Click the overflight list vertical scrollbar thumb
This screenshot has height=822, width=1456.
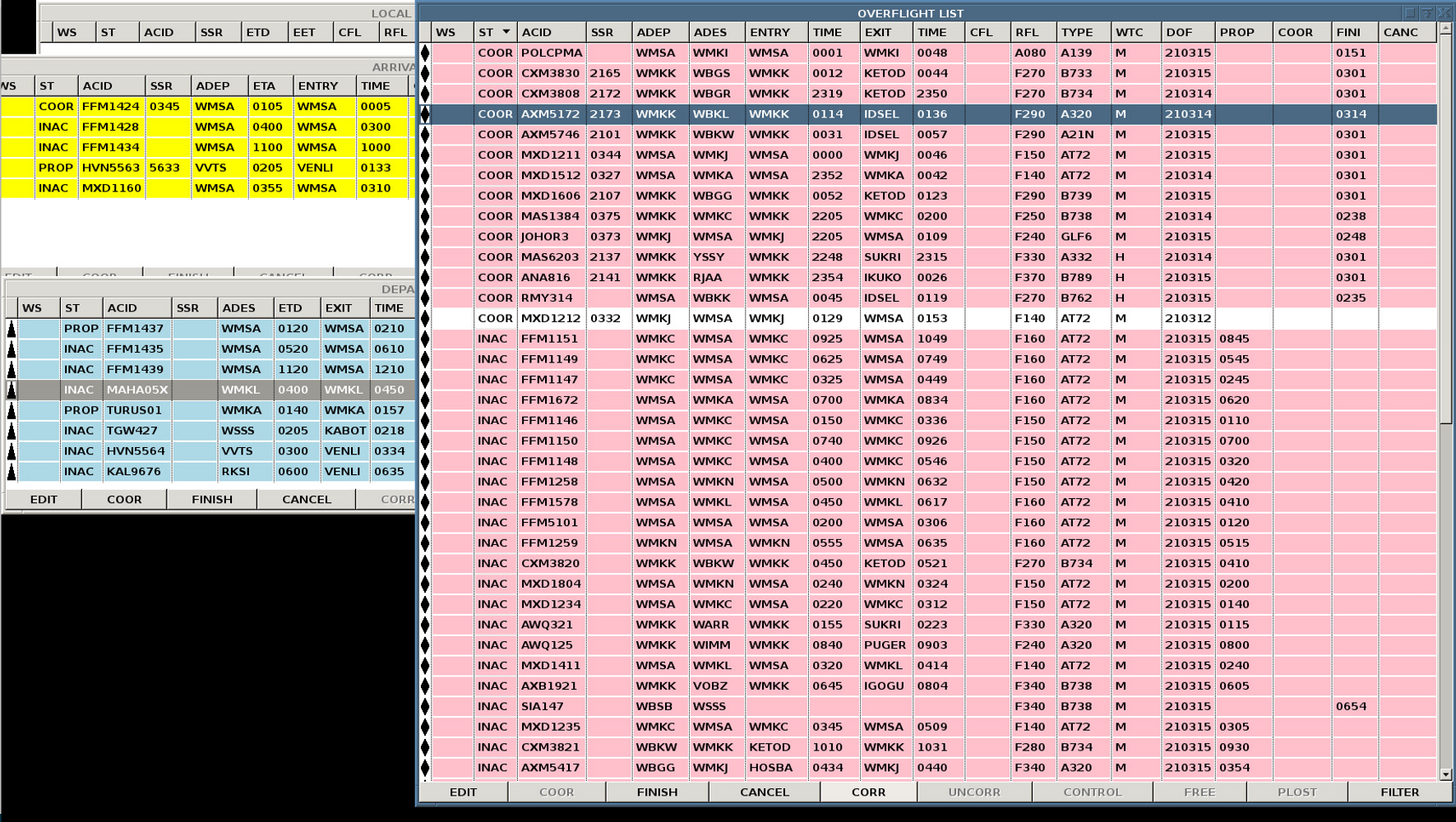(1446, 230)
